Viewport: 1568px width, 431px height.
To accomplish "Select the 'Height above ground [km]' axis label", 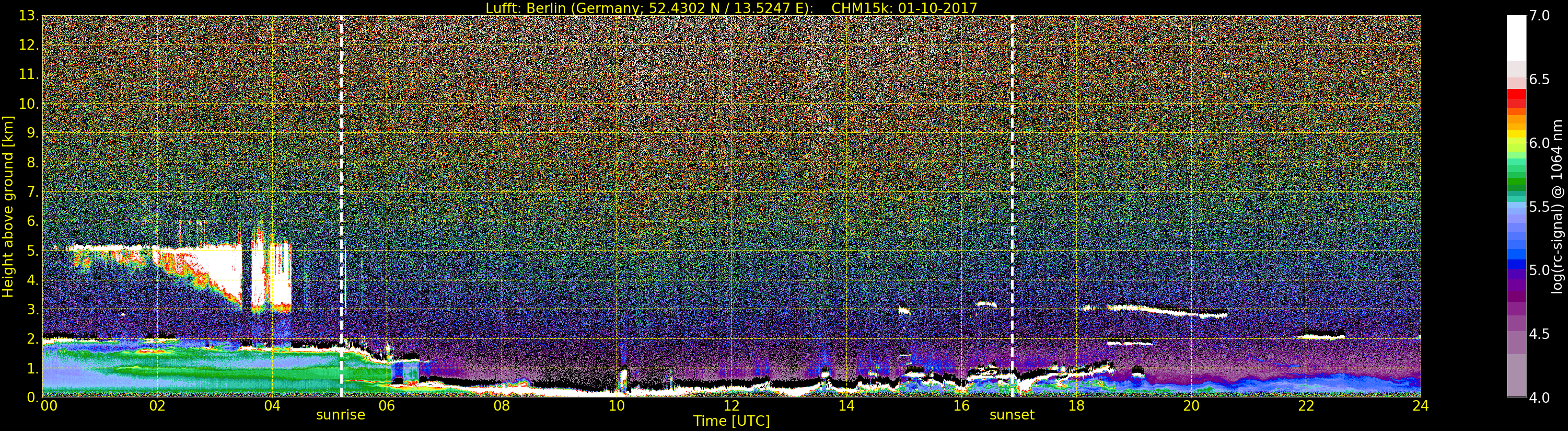I will coord(8,206).
